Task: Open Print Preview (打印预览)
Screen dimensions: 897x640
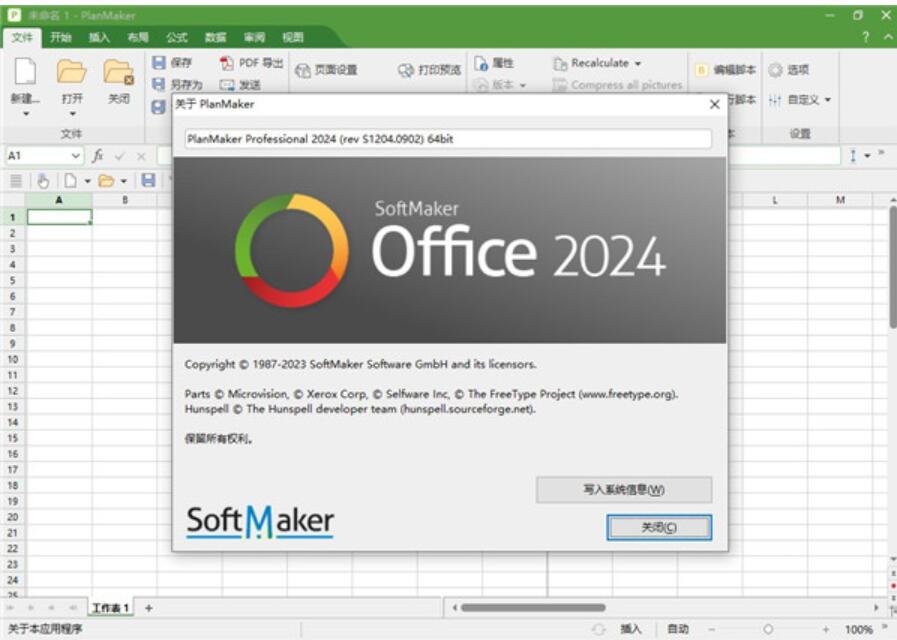Action: click(429, 70)
